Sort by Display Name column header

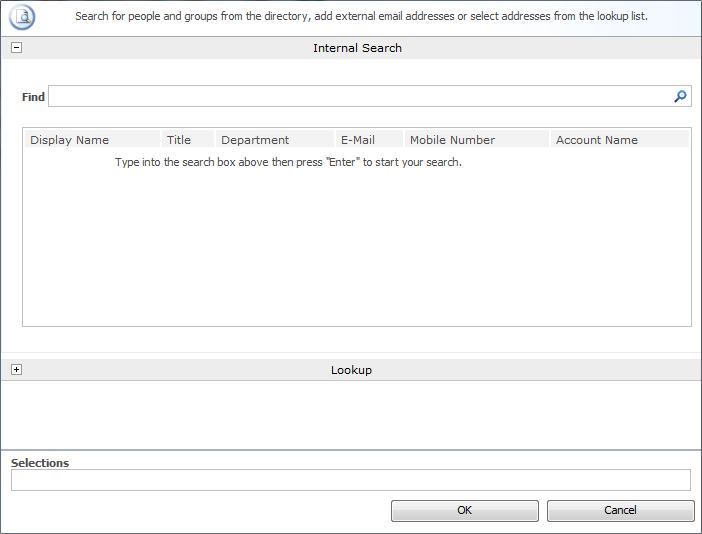pos(70,140)
